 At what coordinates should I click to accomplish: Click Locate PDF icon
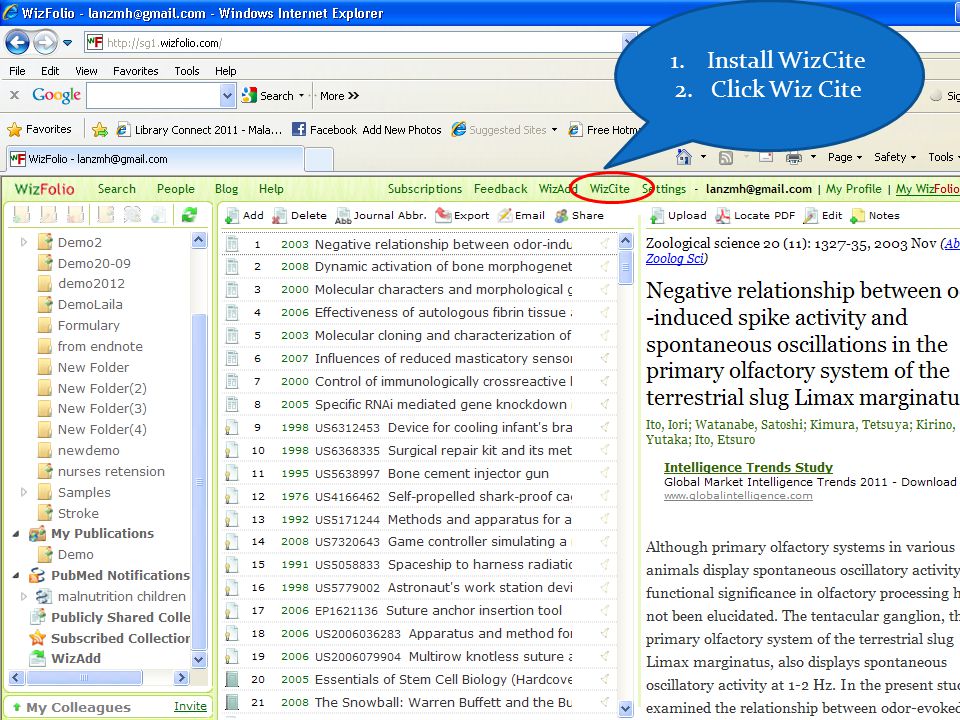(723, 216)
